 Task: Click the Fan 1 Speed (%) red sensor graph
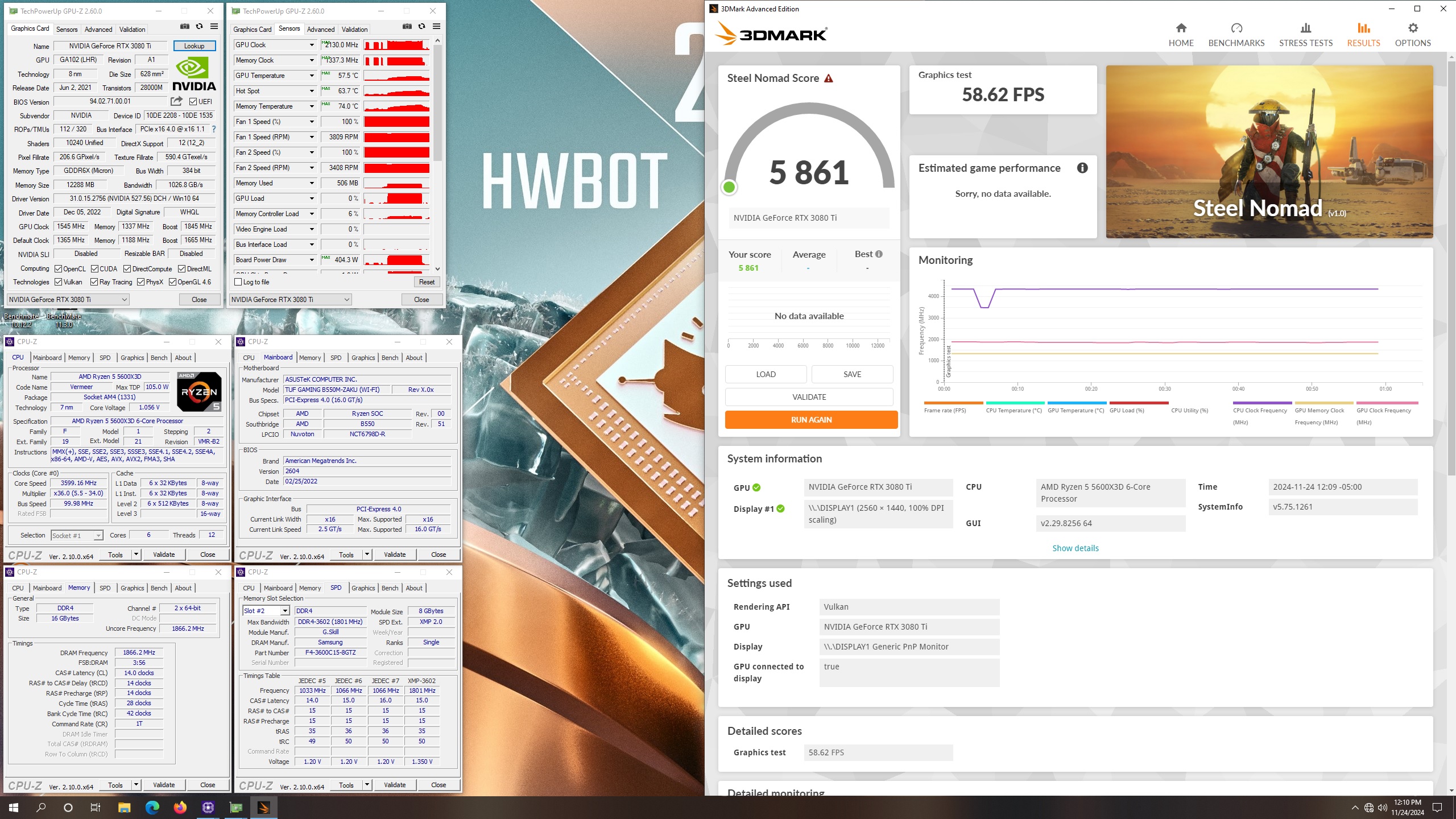click(396, 122)
